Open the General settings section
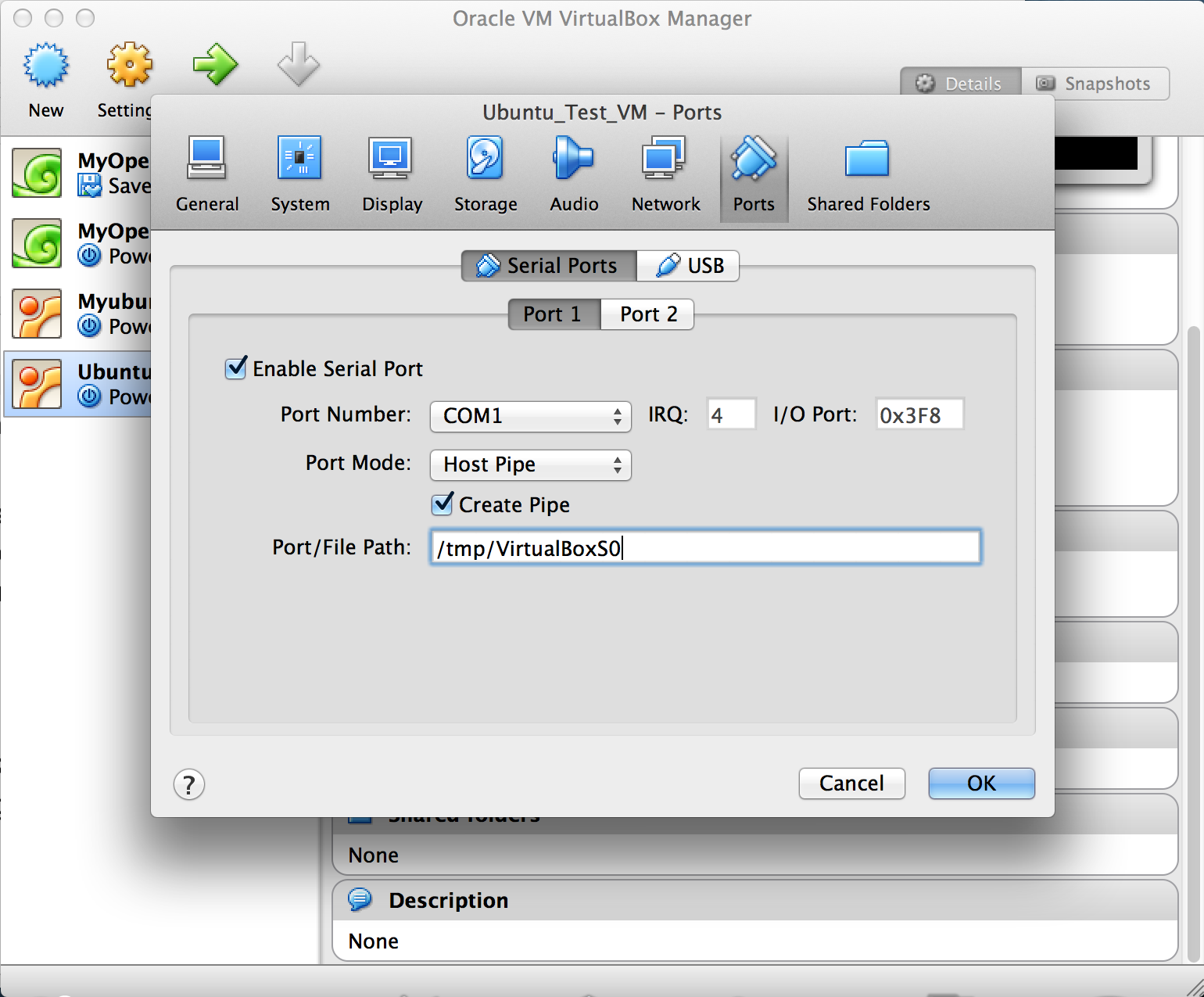Image resolution: width=1204 pixels, height=997 pixels. pyautogui.click(x=207, y=175)
